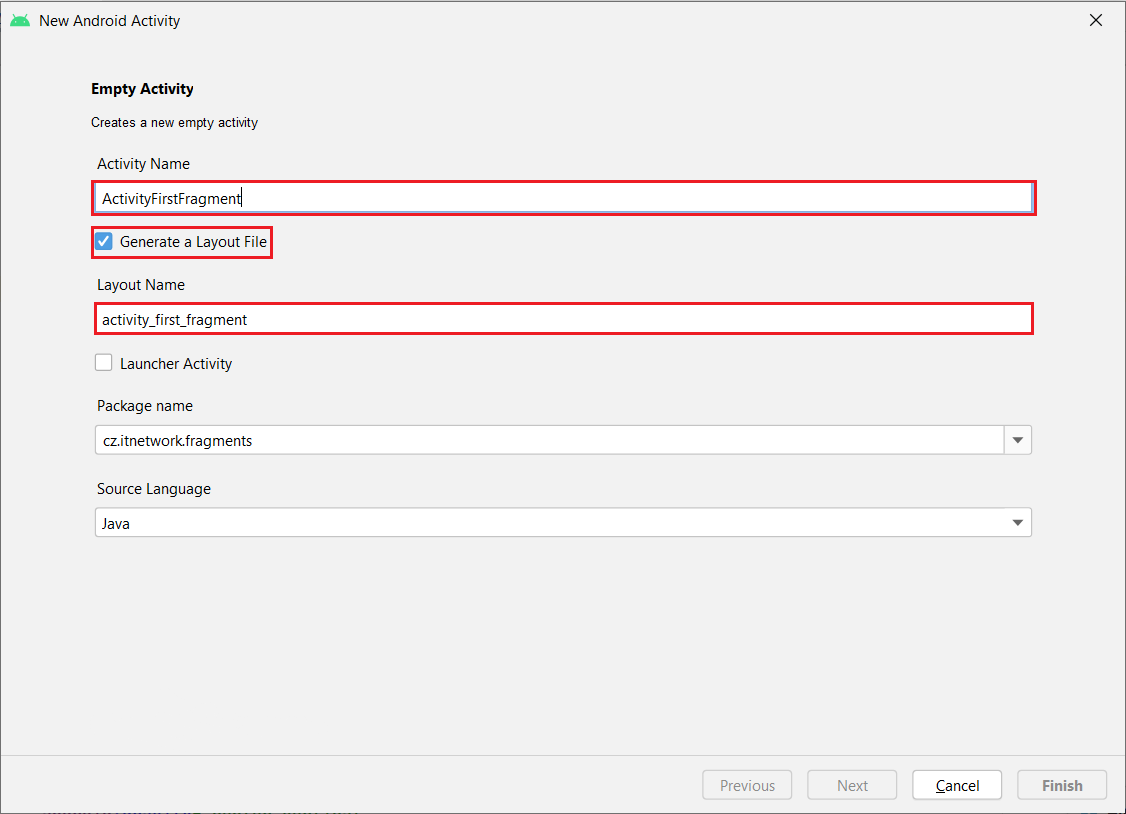This screenshot has height=814, width=1126.
Task: Click the Empty Activity heading
Action: (142, 89)
